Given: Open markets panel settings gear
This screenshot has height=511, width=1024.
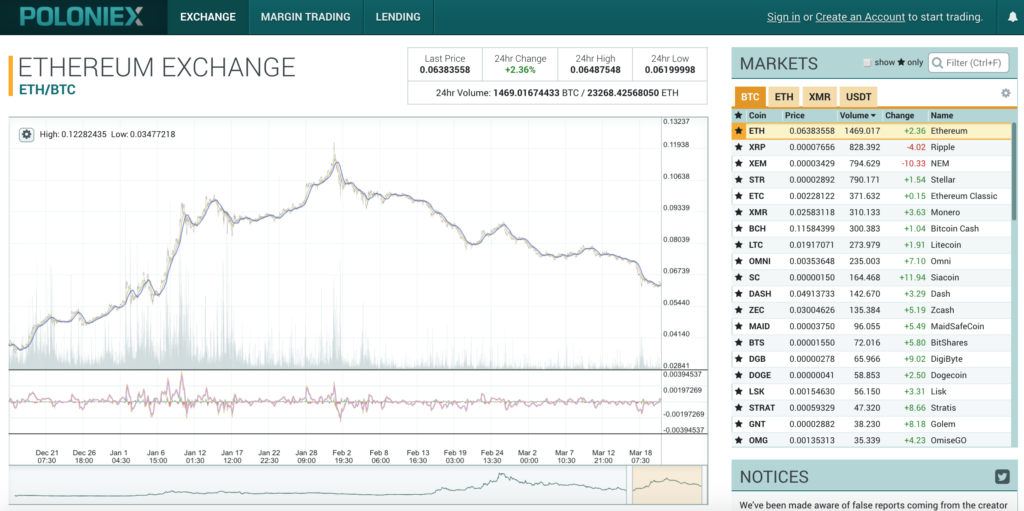Looking at the screenshot, I should [x=1006, y=93].
